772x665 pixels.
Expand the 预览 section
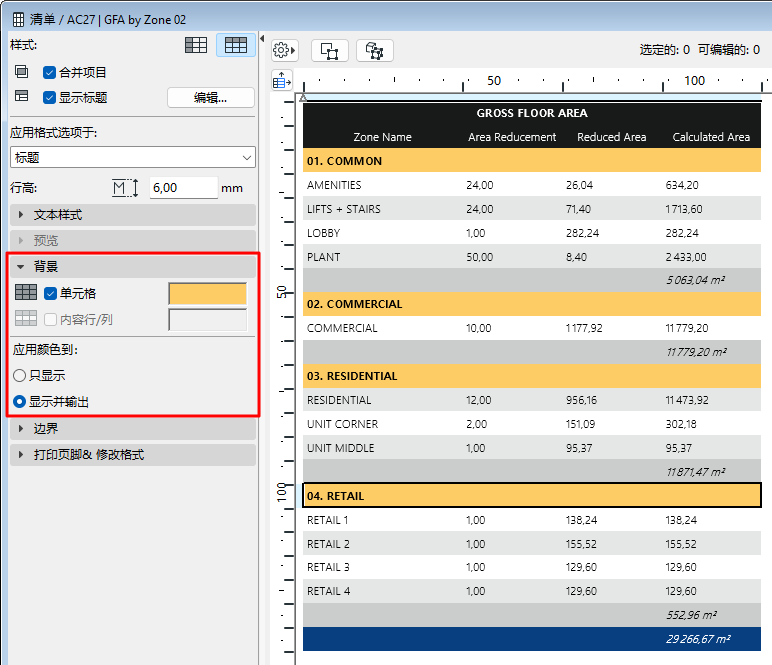click(132, 240)
